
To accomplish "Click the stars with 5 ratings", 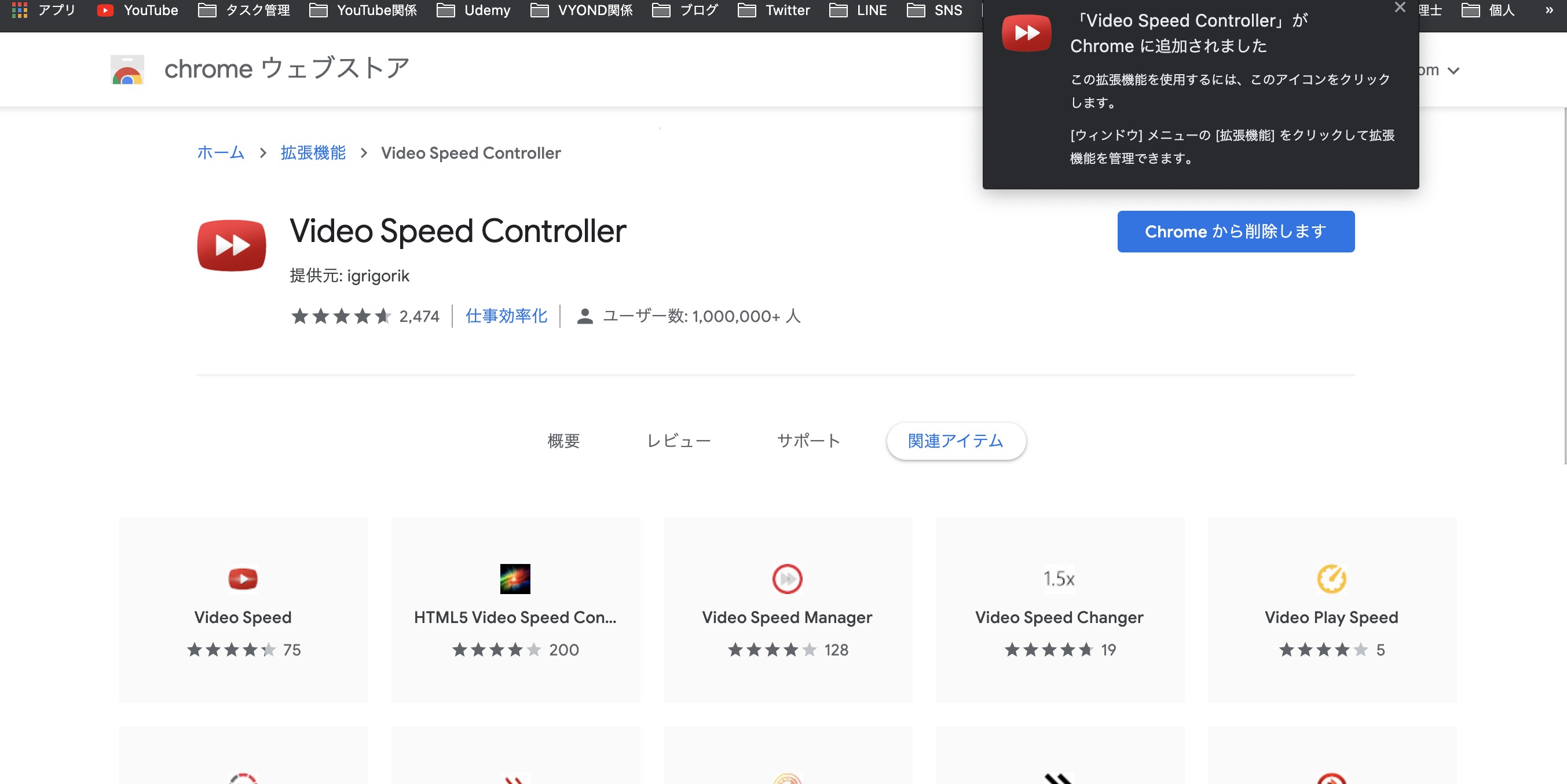I will click(x=1323, y=650).
